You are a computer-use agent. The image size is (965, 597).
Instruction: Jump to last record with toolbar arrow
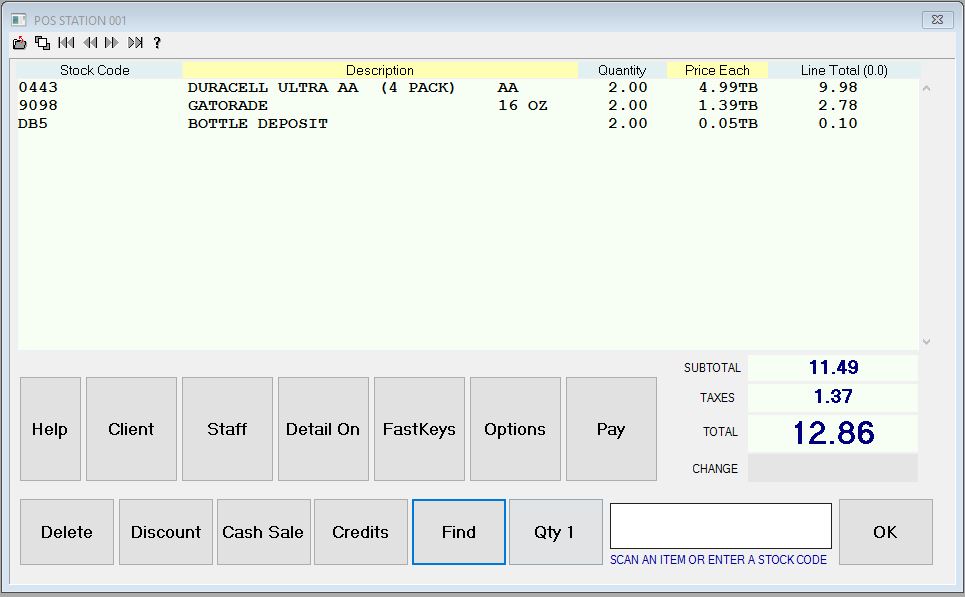135,43
